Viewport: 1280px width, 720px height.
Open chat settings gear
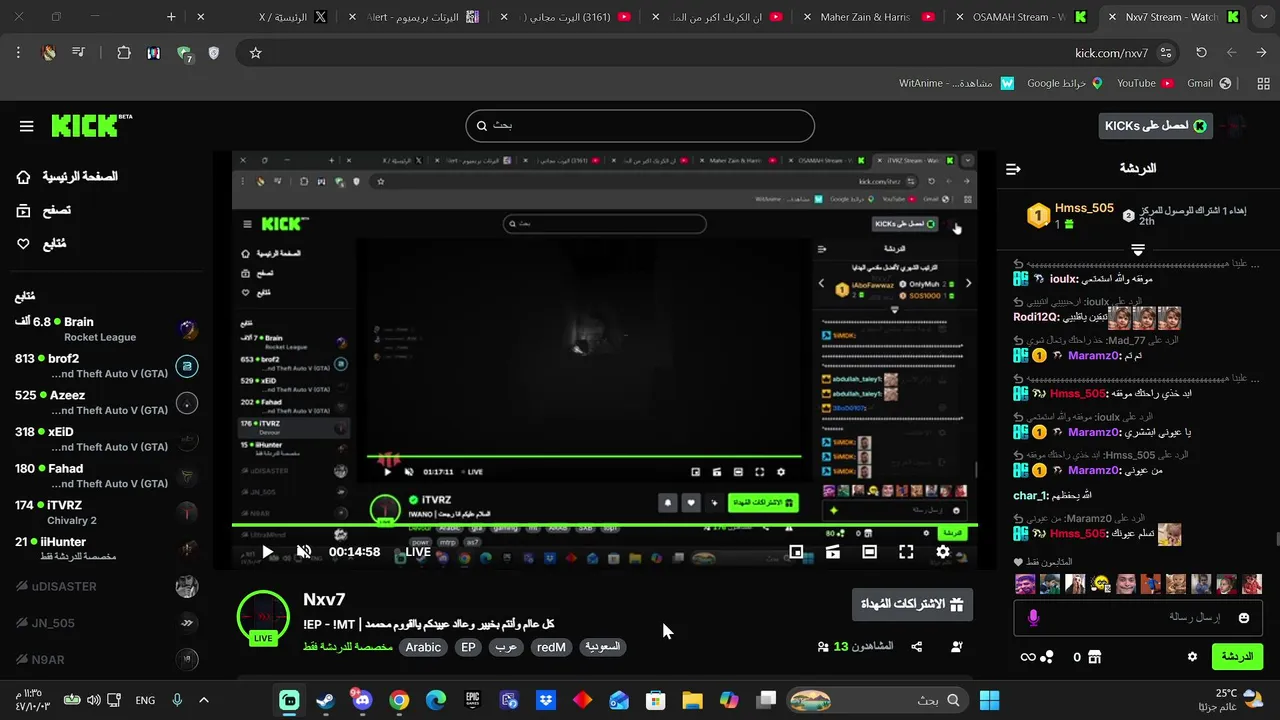[1192, 657]
